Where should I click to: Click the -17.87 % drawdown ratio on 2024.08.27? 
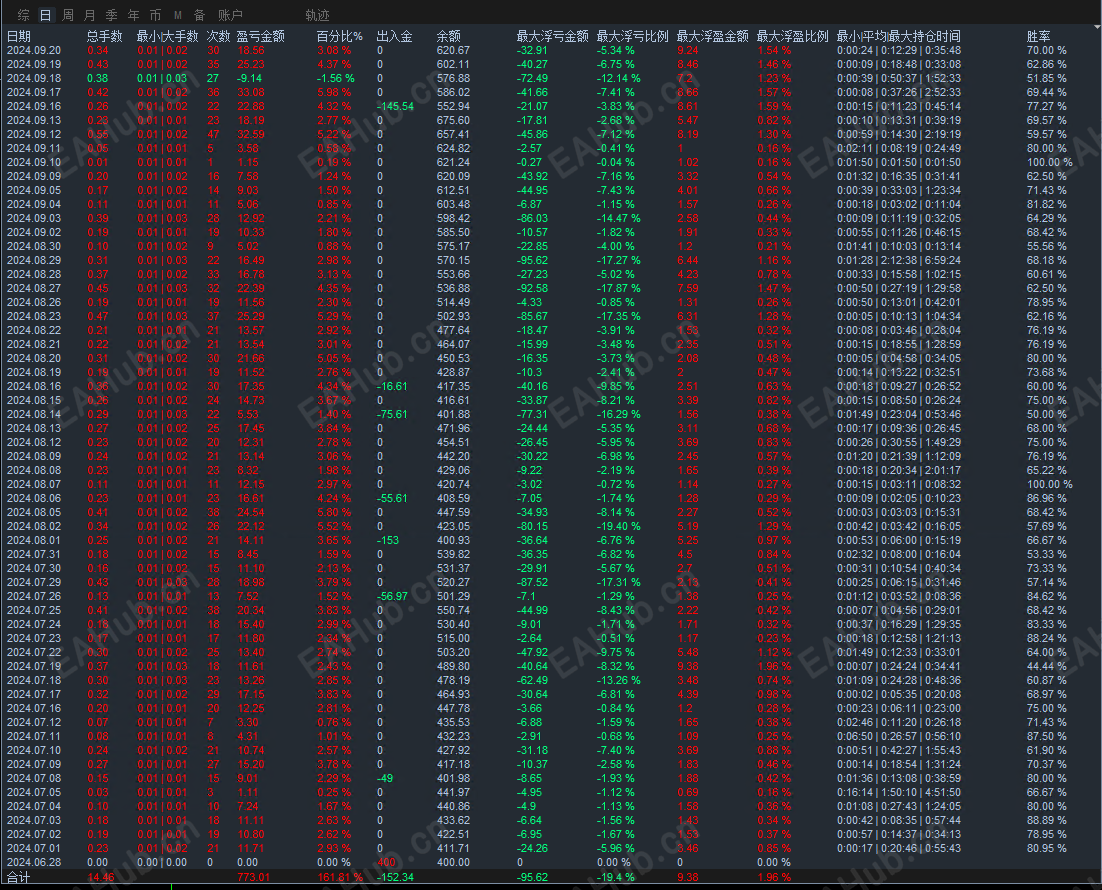(x=618, y=288)
